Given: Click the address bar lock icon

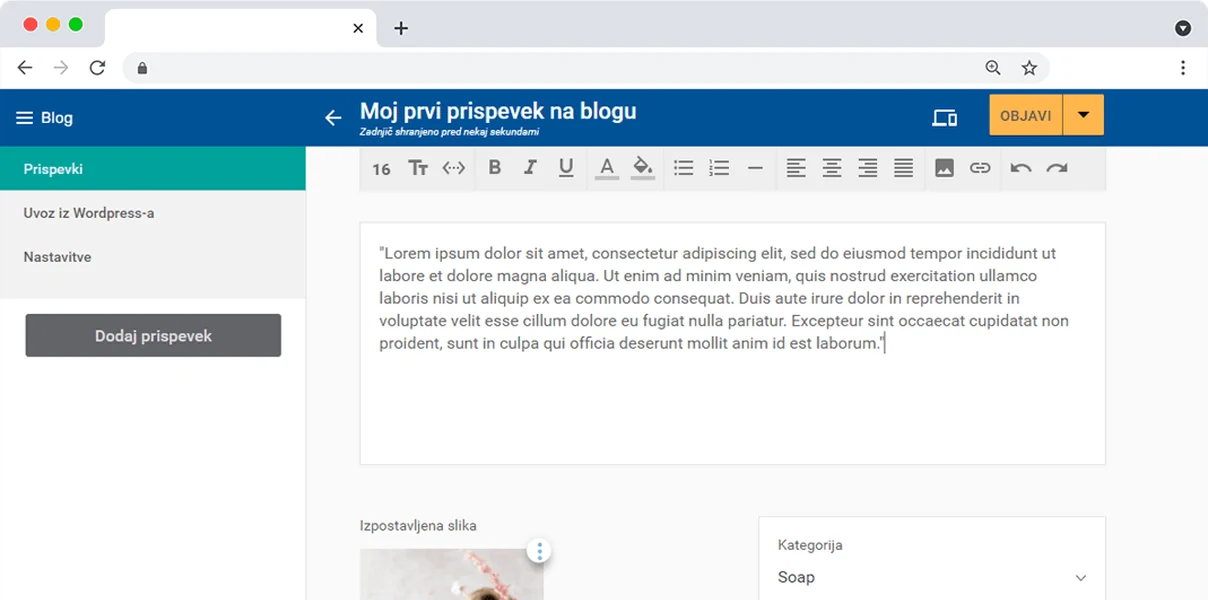Looking at the screenshot, I should click(142, 68).
